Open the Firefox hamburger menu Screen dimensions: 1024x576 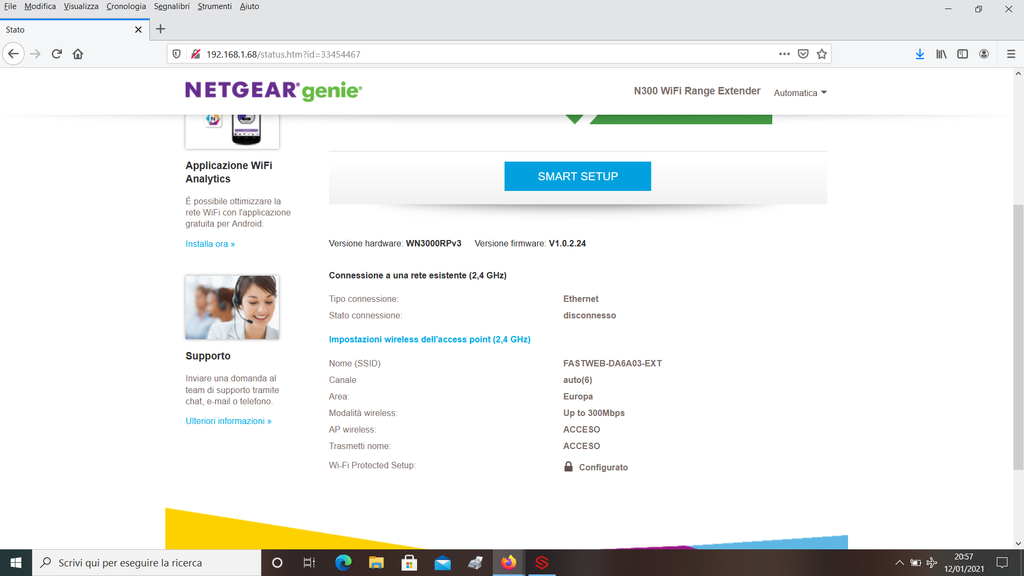click(x=1011, y=54)
